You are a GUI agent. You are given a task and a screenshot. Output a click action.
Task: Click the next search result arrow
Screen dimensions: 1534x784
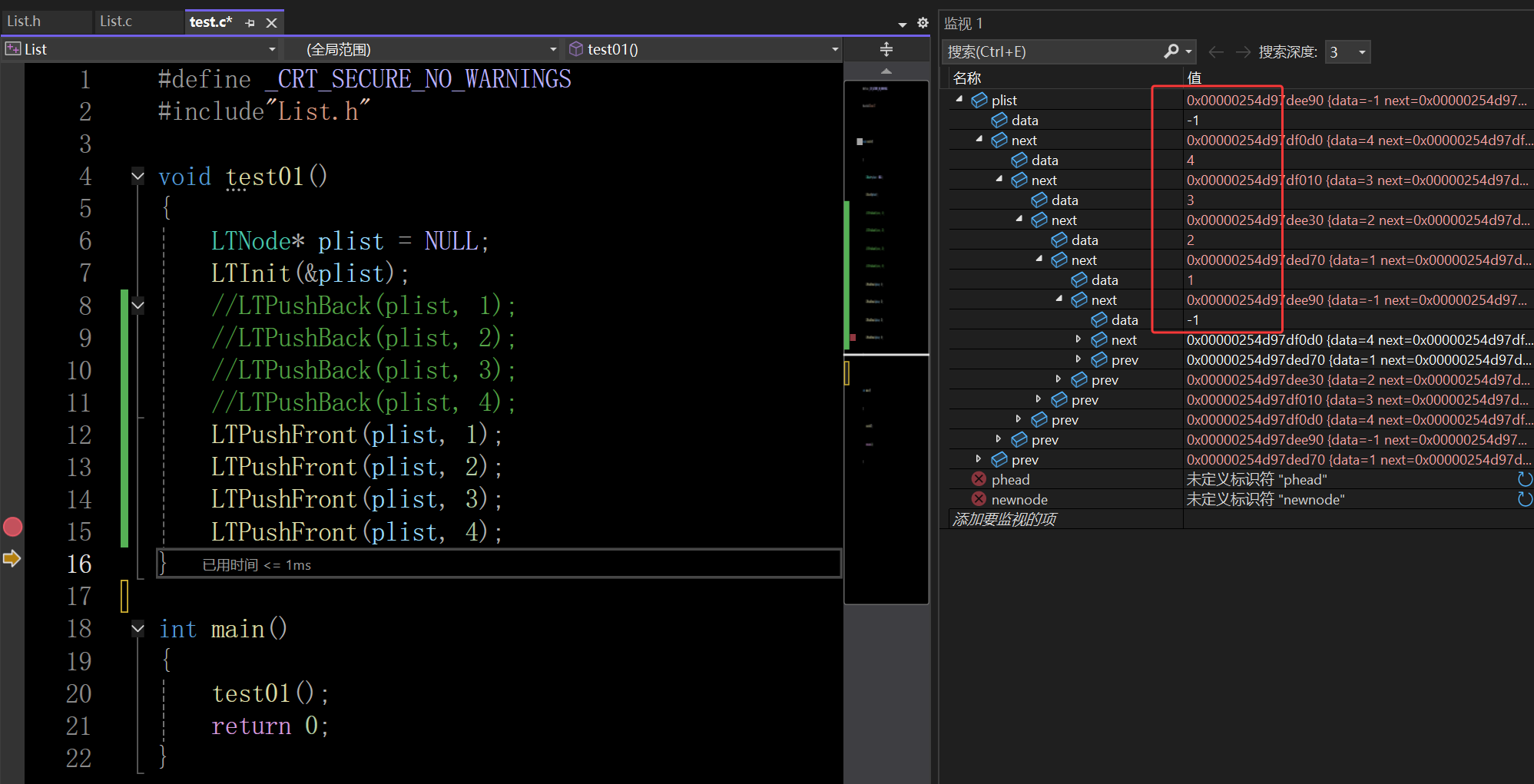1243,51
